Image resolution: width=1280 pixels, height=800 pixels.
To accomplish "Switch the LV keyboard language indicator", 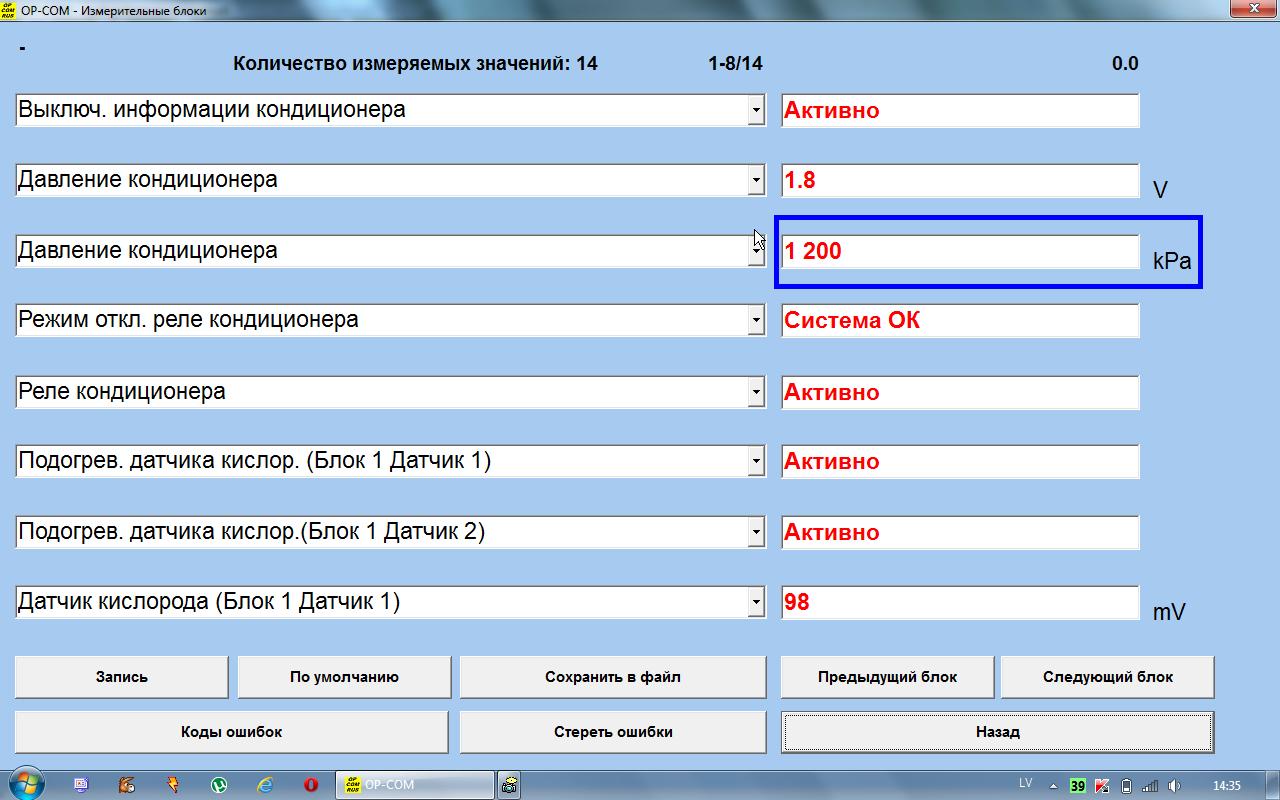I will tap(1026, 783).
